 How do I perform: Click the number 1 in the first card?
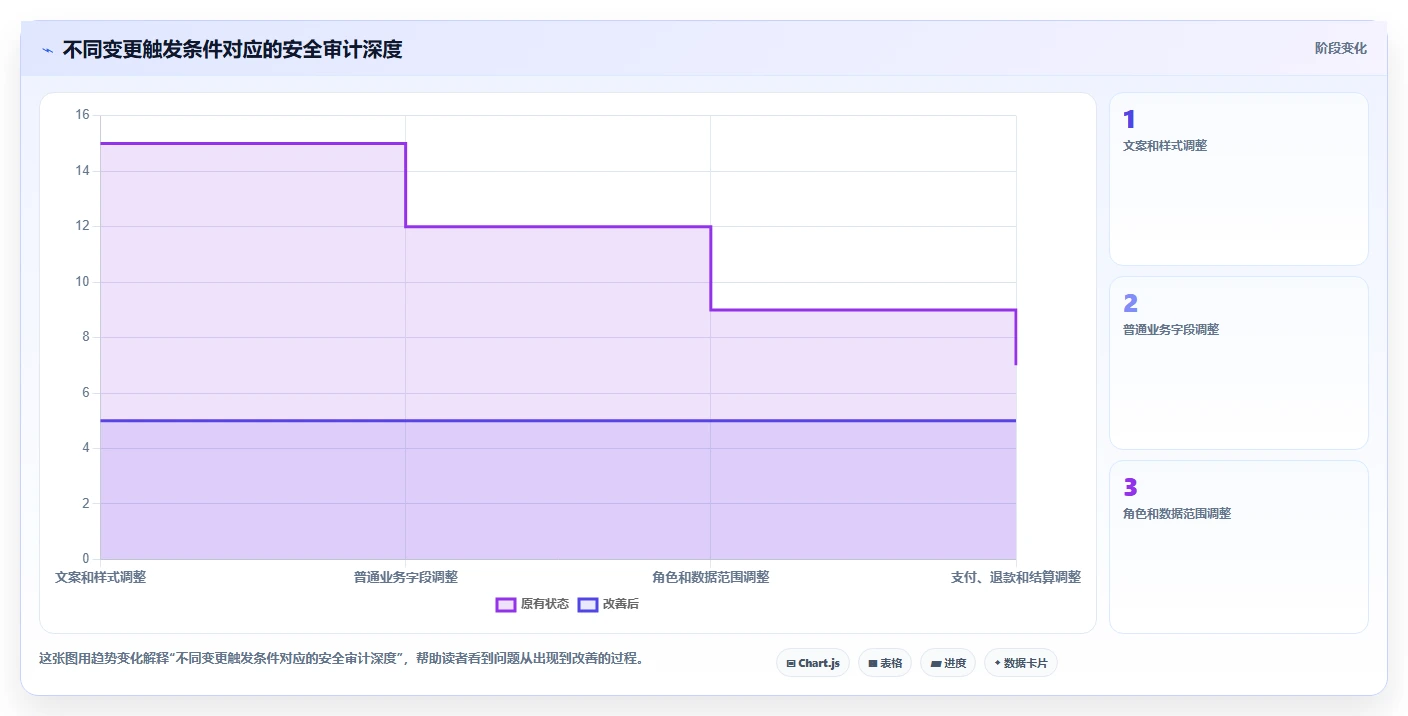pos(1129,120)
